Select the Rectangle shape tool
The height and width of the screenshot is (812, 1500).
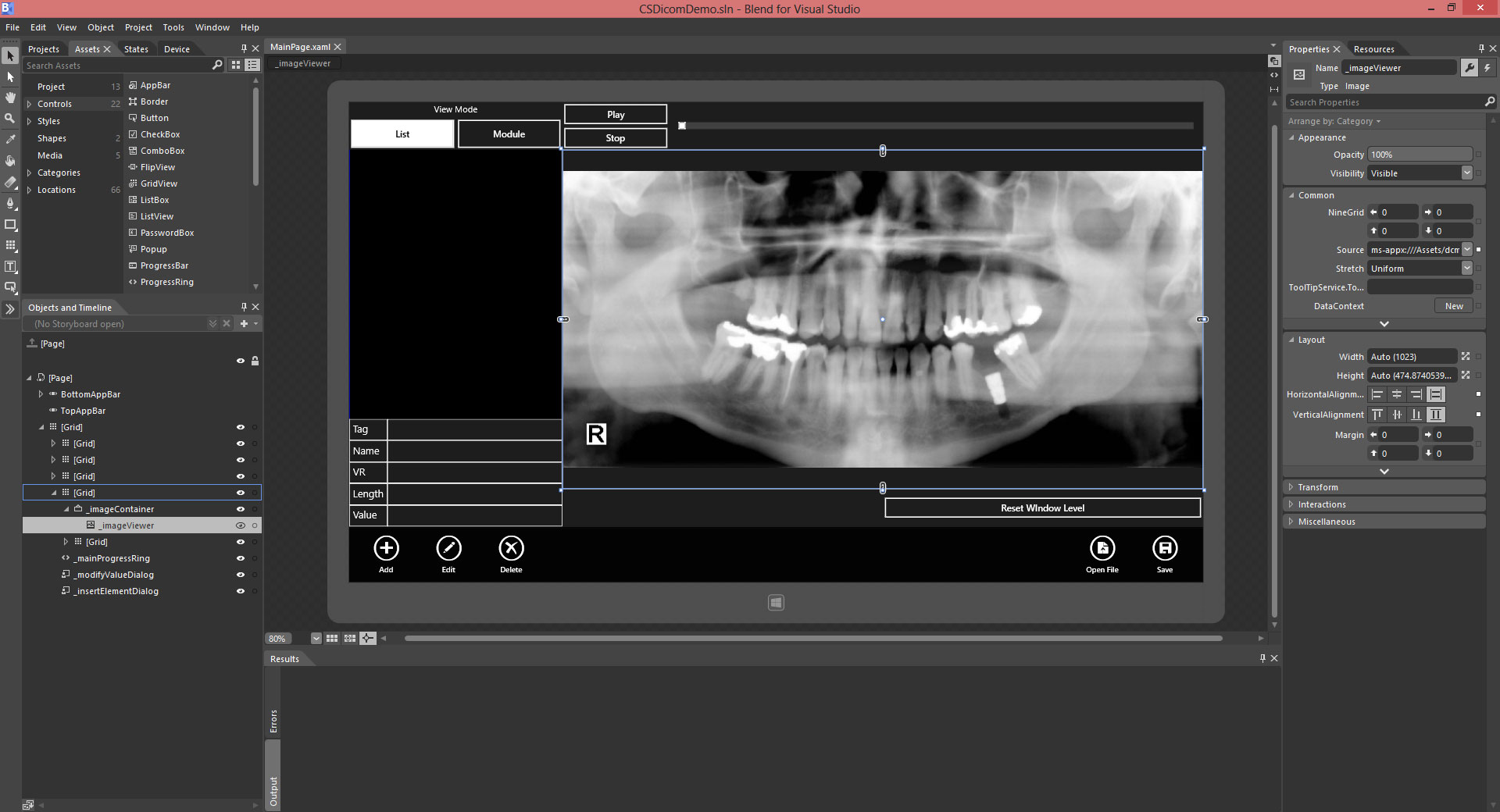coord(10,224)
